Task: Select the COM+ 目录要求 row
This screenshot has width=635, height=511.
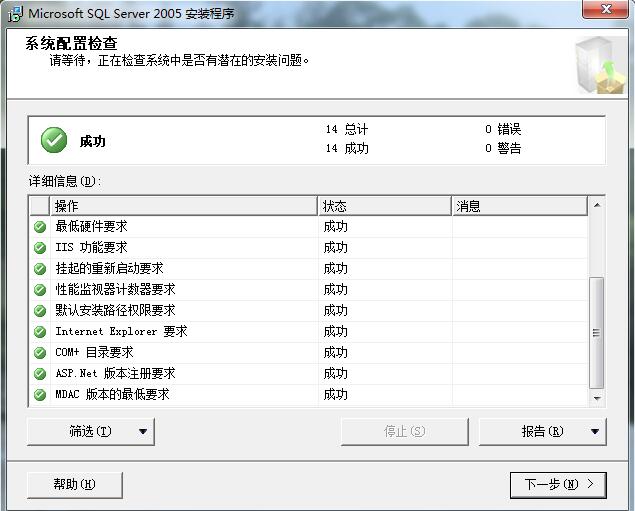Action: pyautogui.click(x=309, y=353)
